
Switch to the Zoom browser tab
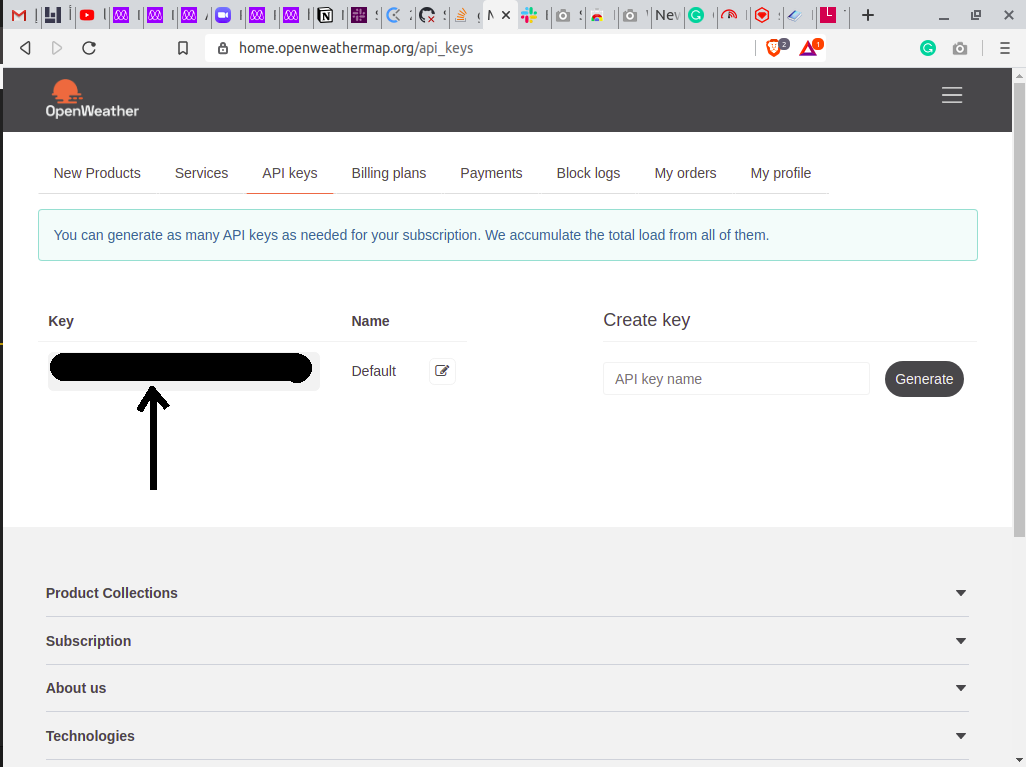click(223, 15)
